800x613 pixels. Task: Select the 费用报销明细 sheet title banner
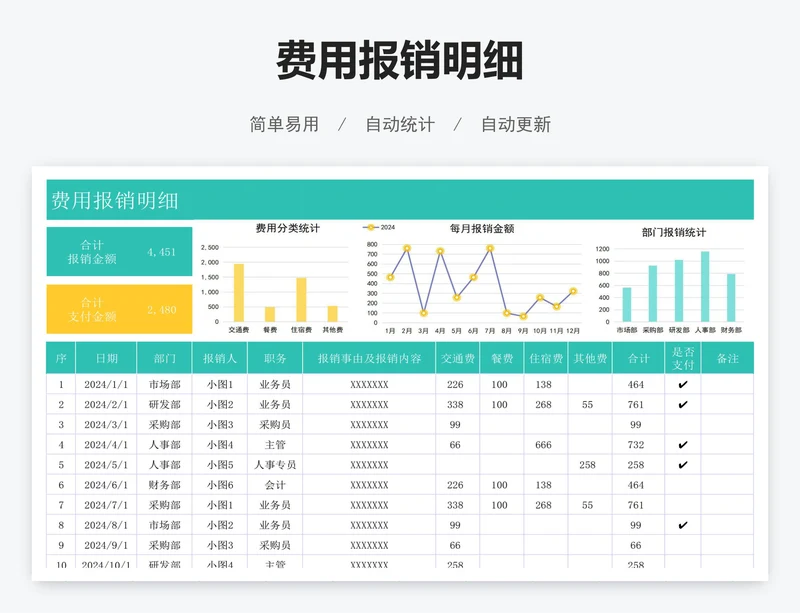400,200
